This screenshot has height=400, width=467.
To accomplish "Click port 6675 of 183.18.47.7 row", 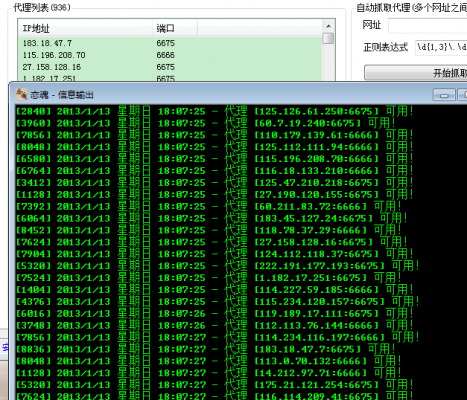I will click(x=166, y=43).
